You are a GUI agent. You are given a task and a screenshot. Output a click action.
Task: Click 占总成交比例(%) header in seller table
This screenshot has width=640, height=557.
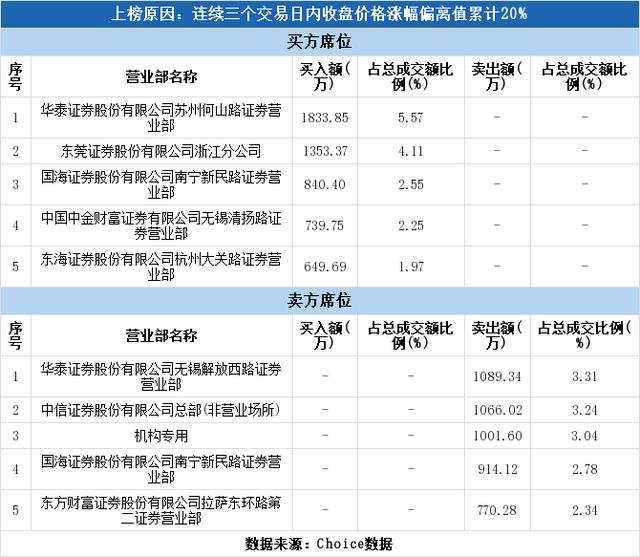pos(584,335)
